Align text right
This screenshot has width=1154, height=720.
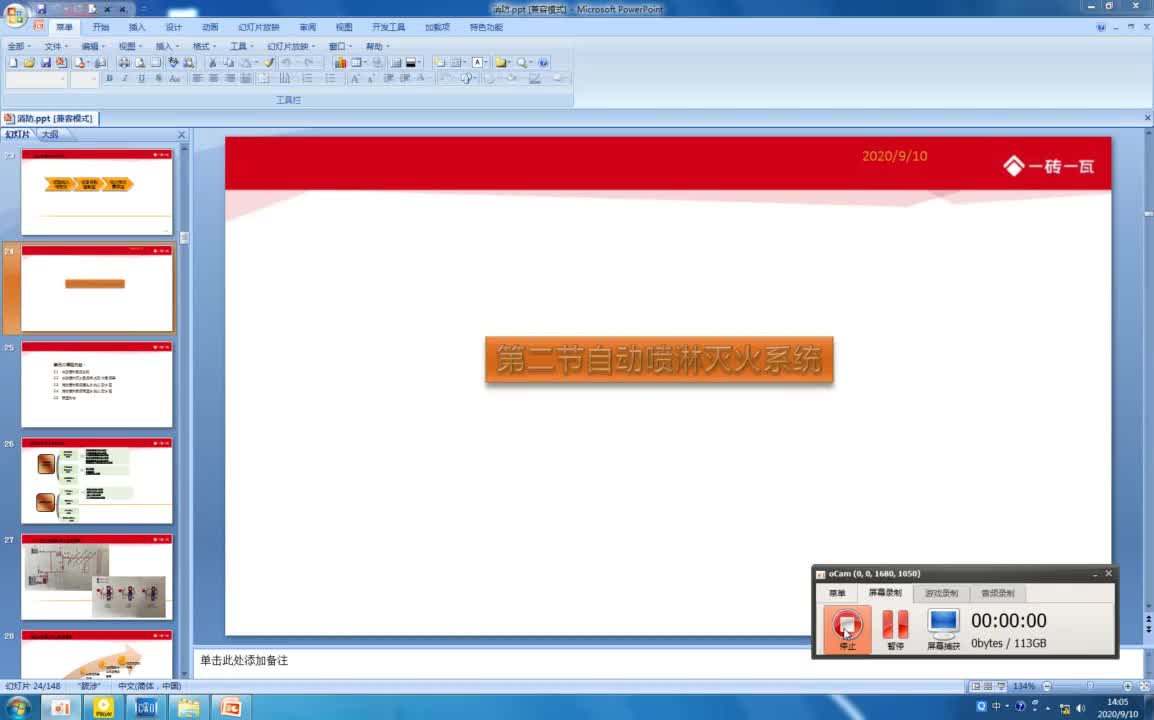(x=230, y=78)
